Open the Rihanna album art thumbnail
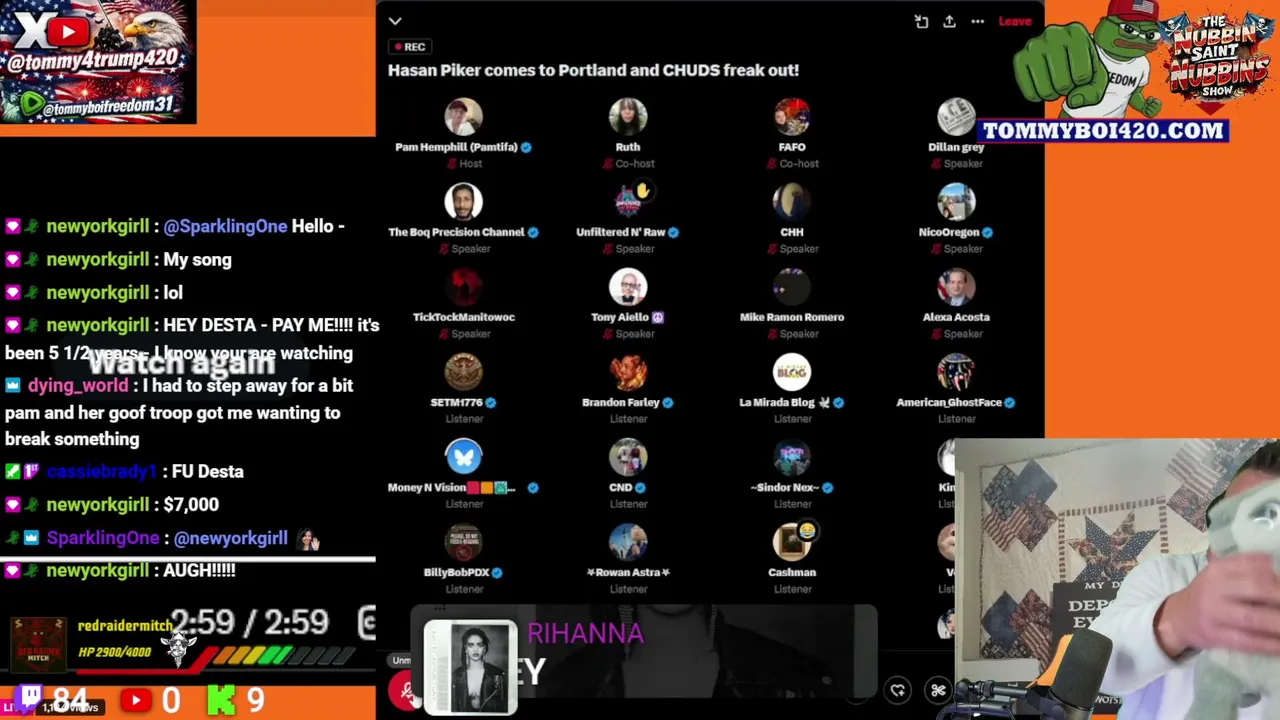Screen dimensions: 1280x720 (x=470, y=667)
